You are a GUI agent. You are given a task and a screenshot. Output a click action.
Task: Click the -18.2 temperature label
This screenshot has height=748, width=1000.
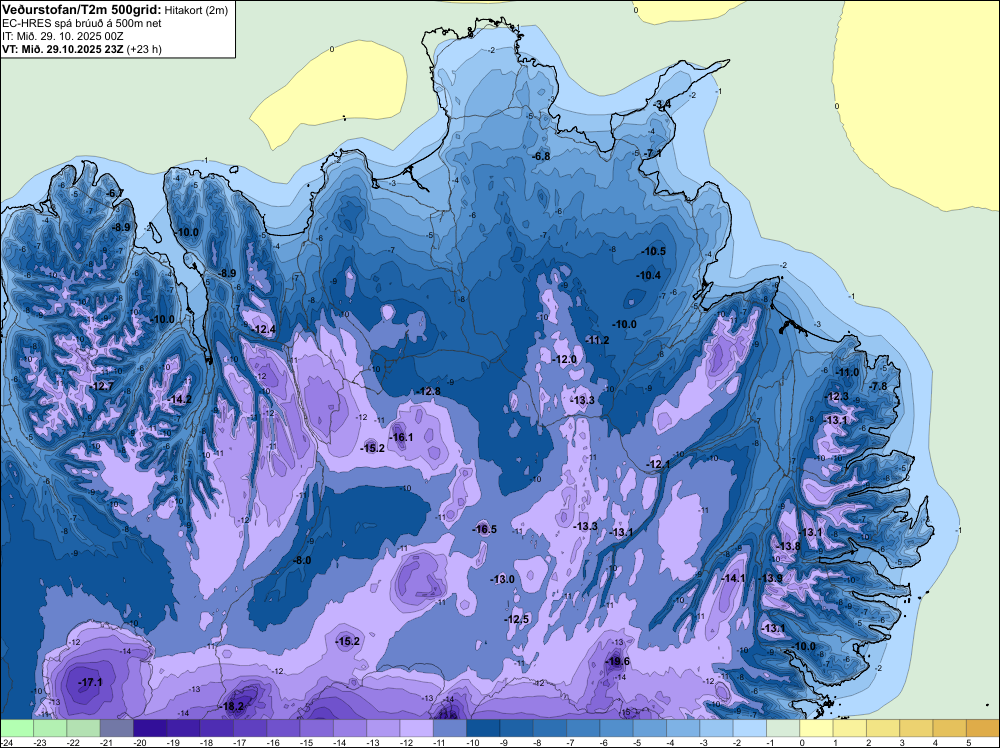point(232,707)
